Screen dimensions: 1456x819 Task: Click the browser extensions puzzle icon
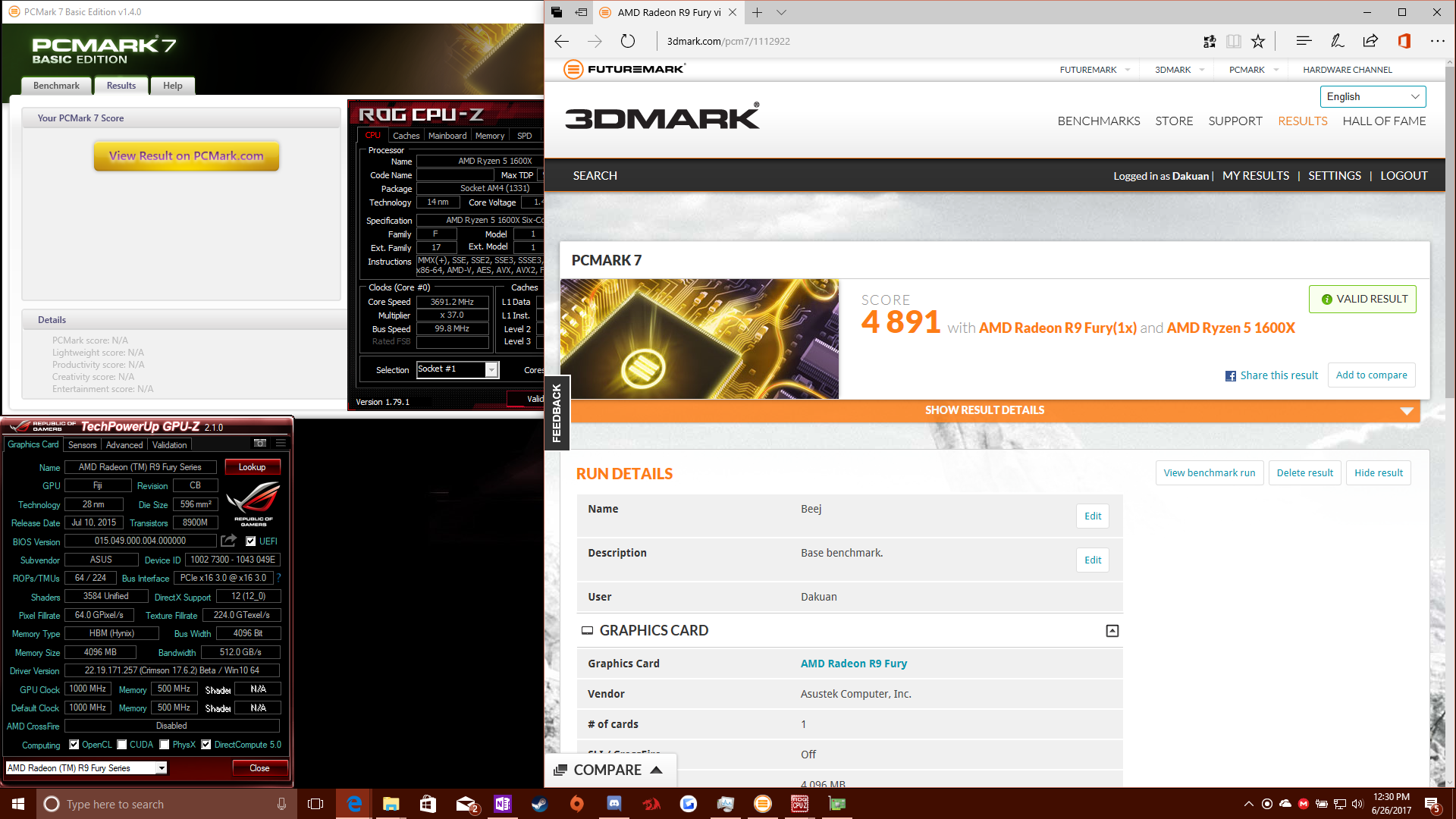1210,41
